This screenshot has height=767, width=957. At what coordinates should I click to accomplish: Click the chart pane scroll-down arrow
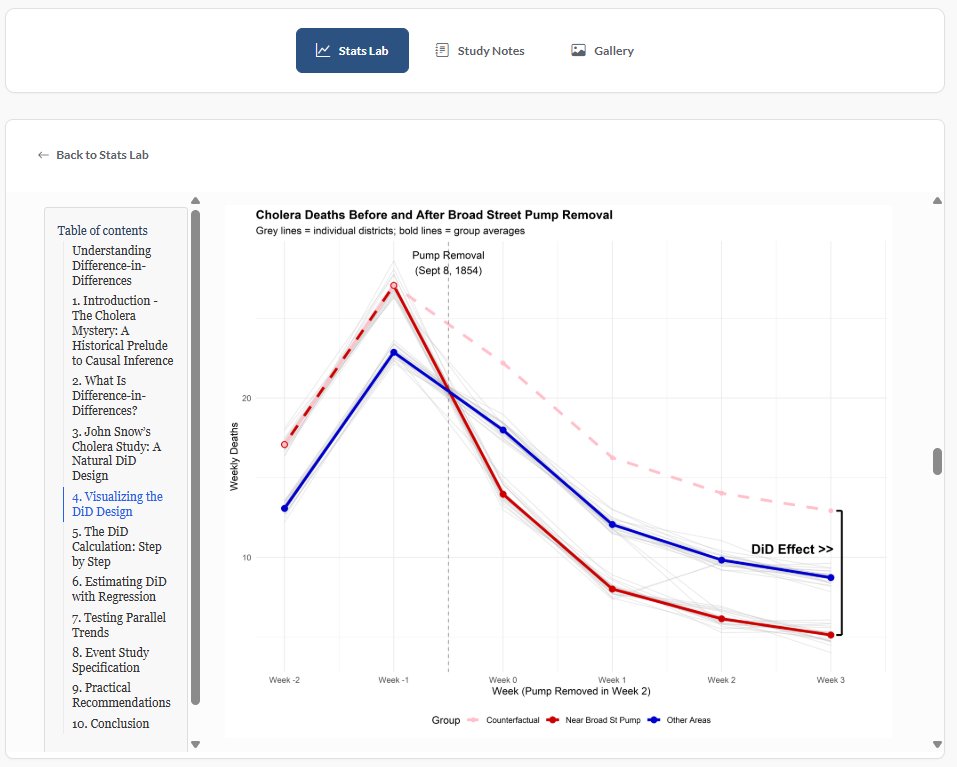[x=936, y=745]
